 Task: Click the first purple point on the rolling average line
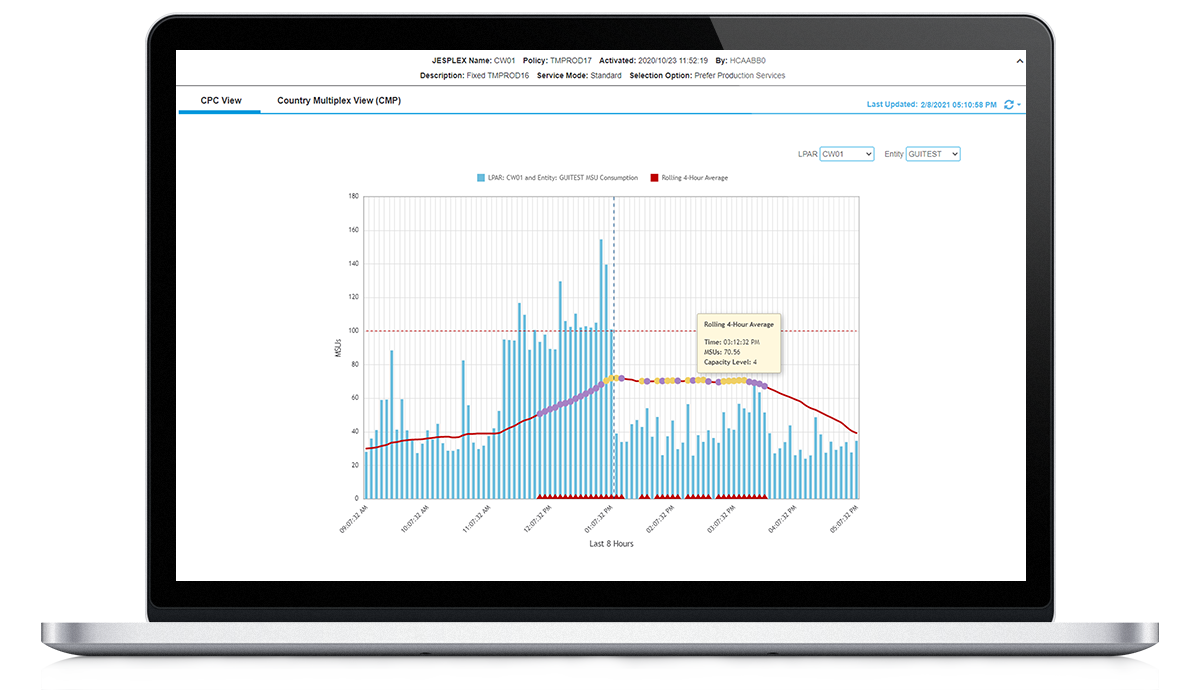click(x=540, y=413)
